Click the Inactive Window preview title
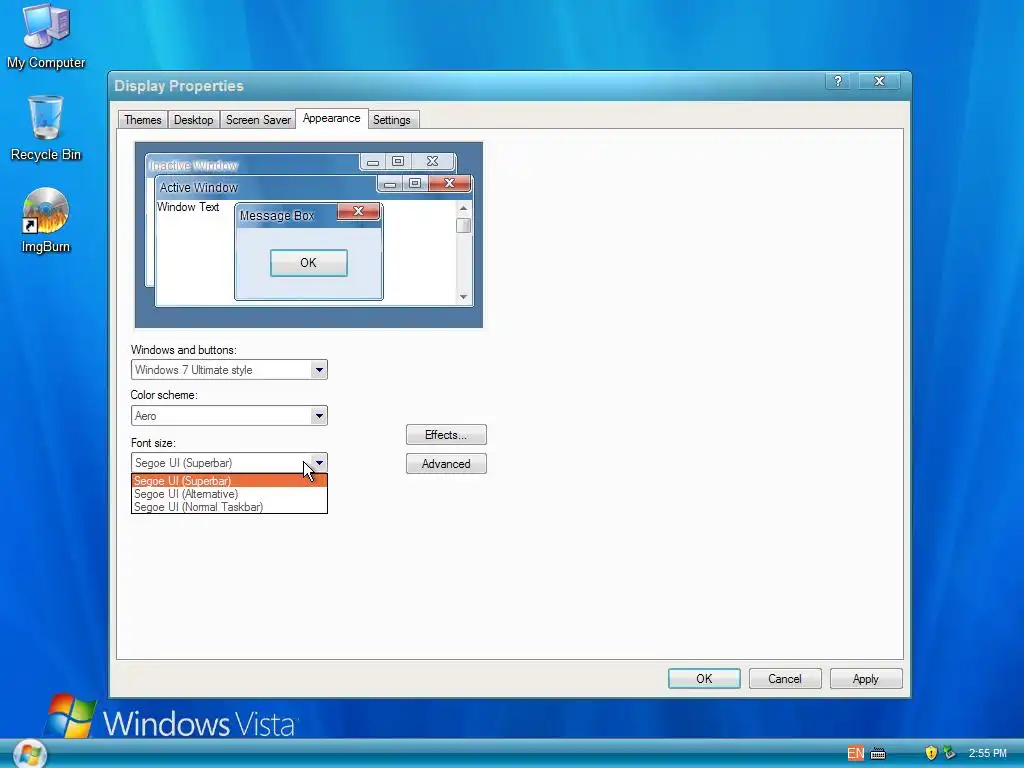This screenshot has height=768, width=1024. pos(193,165)
